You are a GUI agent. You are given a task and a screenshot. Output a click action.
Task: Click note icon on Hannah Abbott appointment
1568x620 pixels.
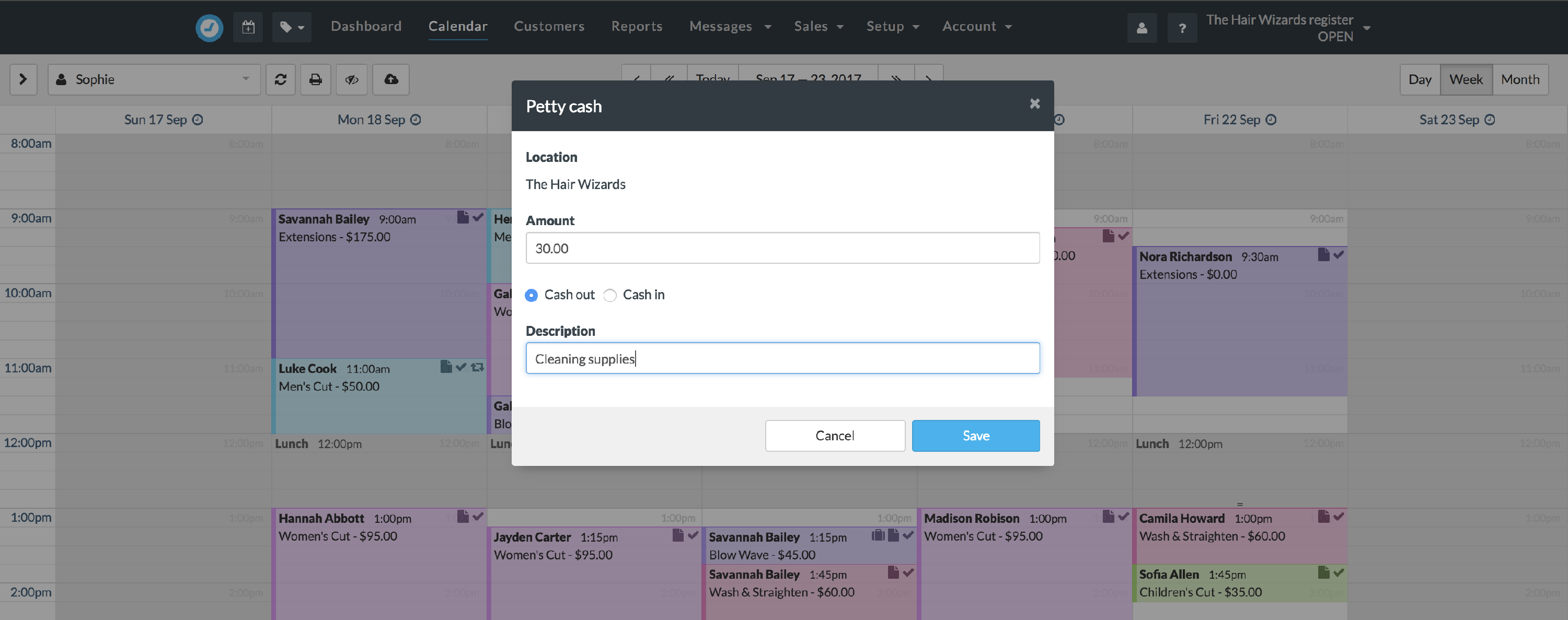(x=463, y=517)
